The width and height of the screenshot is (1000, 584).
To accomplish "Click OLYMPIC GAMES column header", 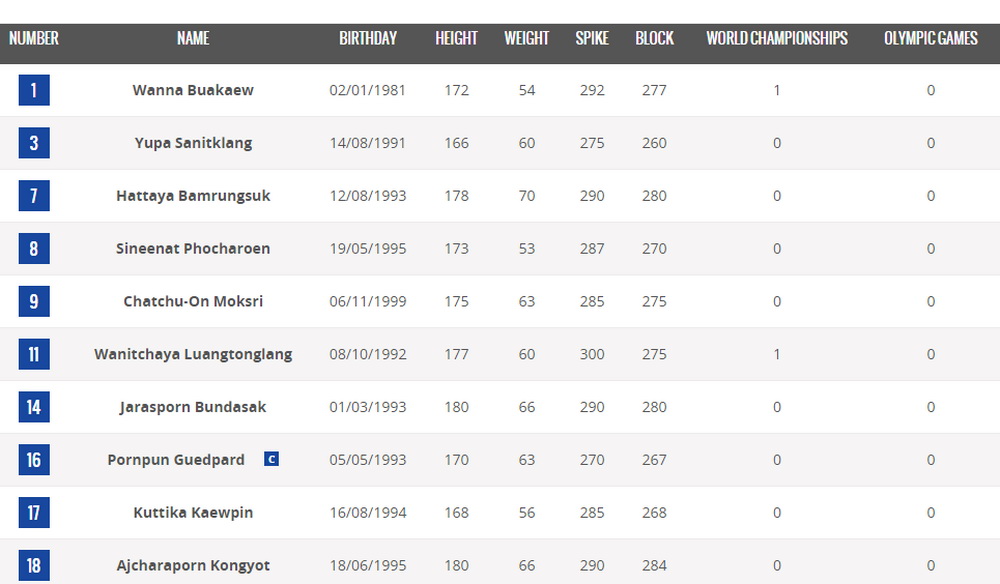I will 930,38.
